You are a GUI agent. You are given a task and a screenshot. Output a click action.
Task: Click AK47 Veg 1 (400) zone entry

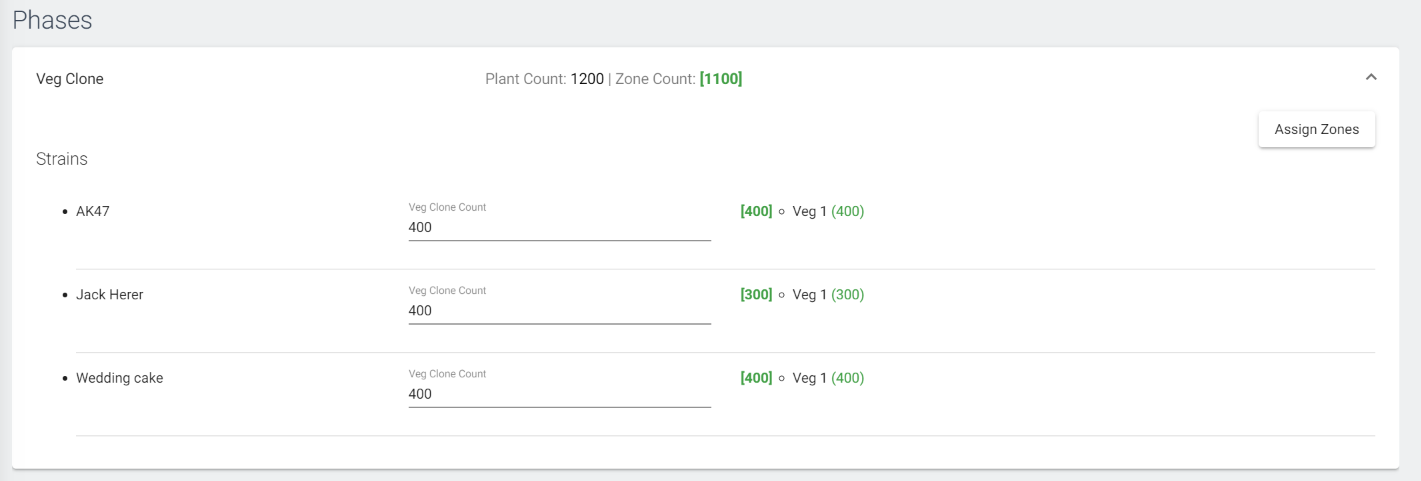coord(828,211)
